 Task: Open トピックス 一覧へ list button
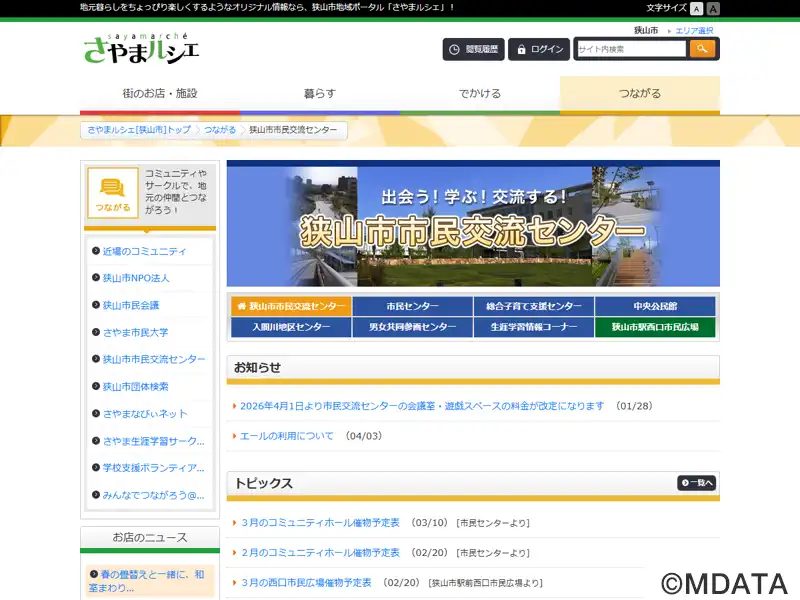coord(697,483)
